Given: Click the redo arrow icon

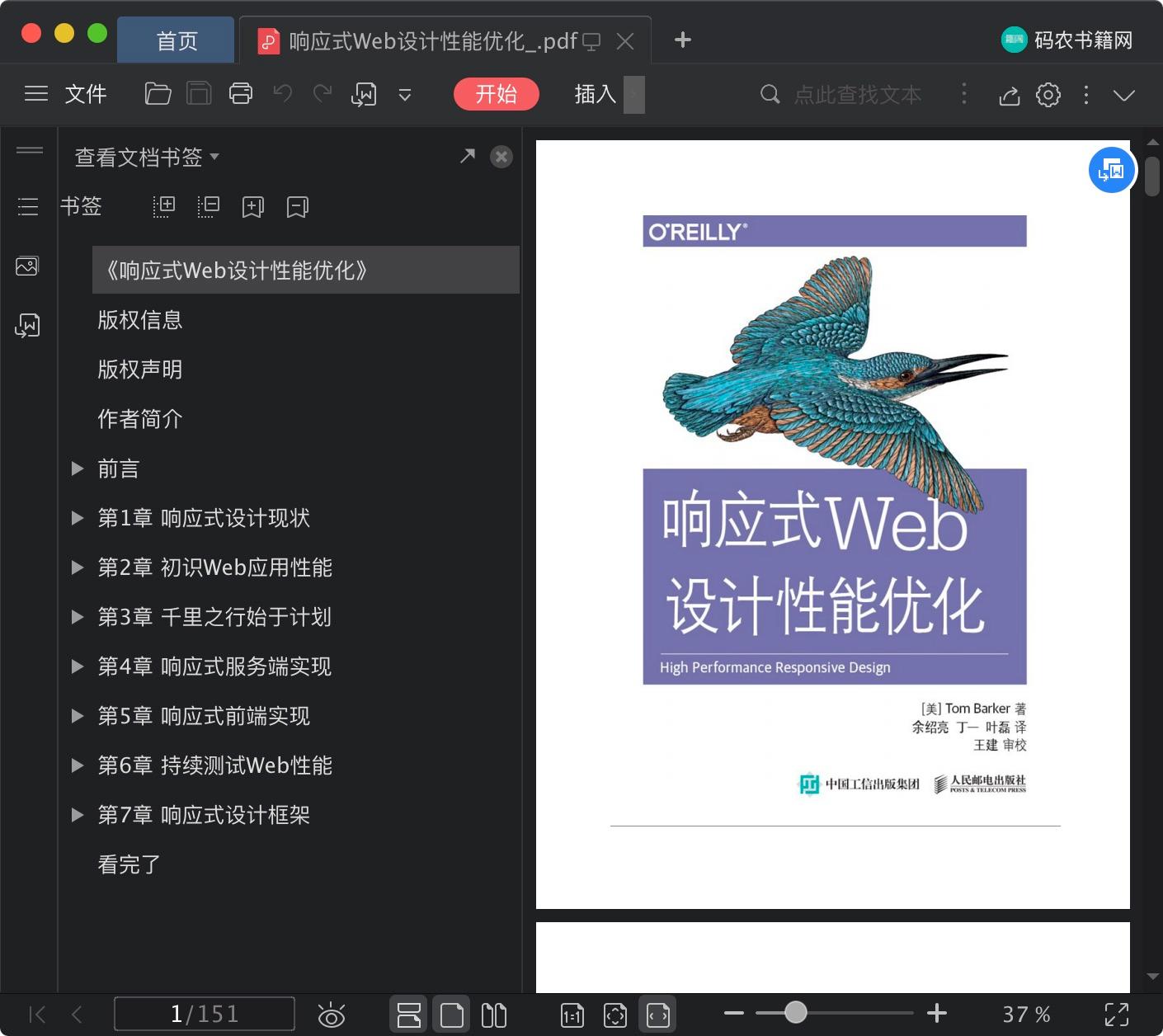Looking at the screenshot, I should tap(323, 93).
